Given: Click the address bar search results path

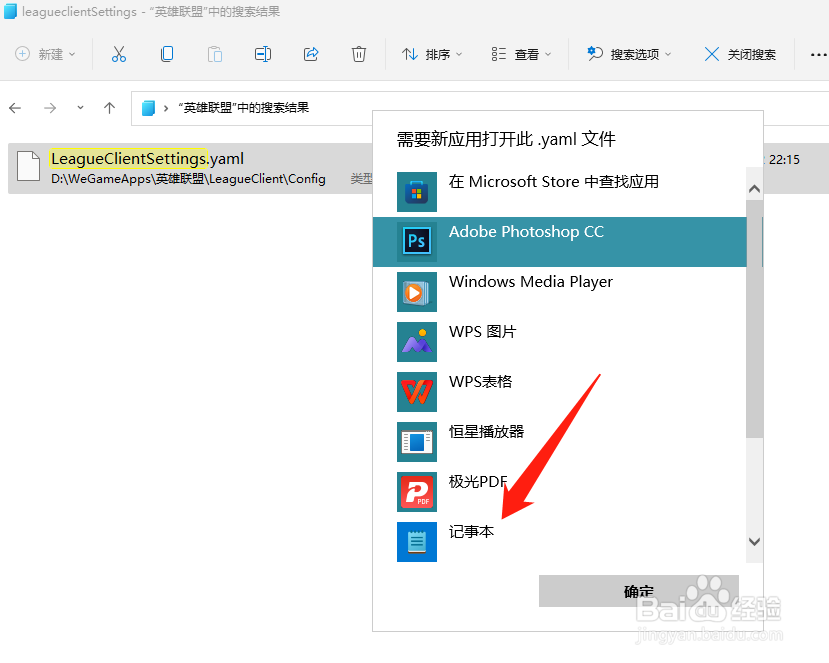Looking at the screenshot, I should 244,108.
